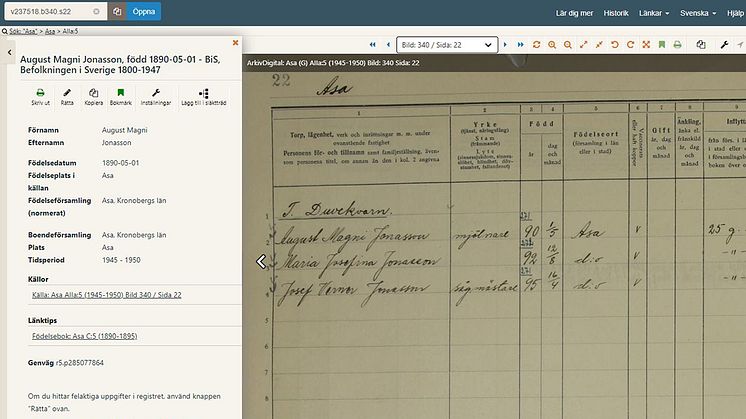The height and width of the screenshot is (419, 746).
Task: Click the Bokmärk bookmark icon in panel
Action: [120, 93]
